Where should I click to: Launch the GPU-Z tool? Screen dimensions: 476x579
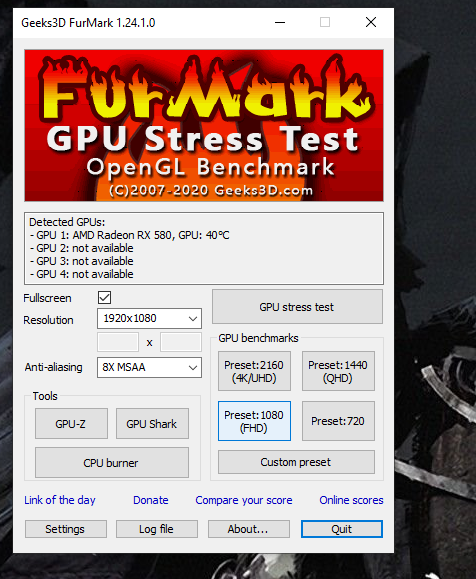point(71,424)
